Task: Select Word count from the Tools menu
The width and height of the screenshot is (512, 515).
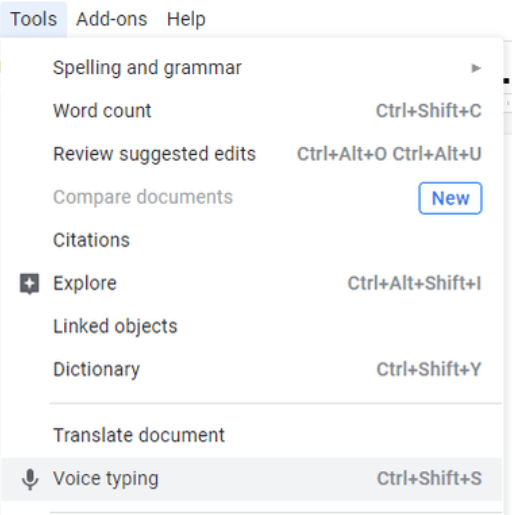Action: pyautogui.click(x=102, y=111)
